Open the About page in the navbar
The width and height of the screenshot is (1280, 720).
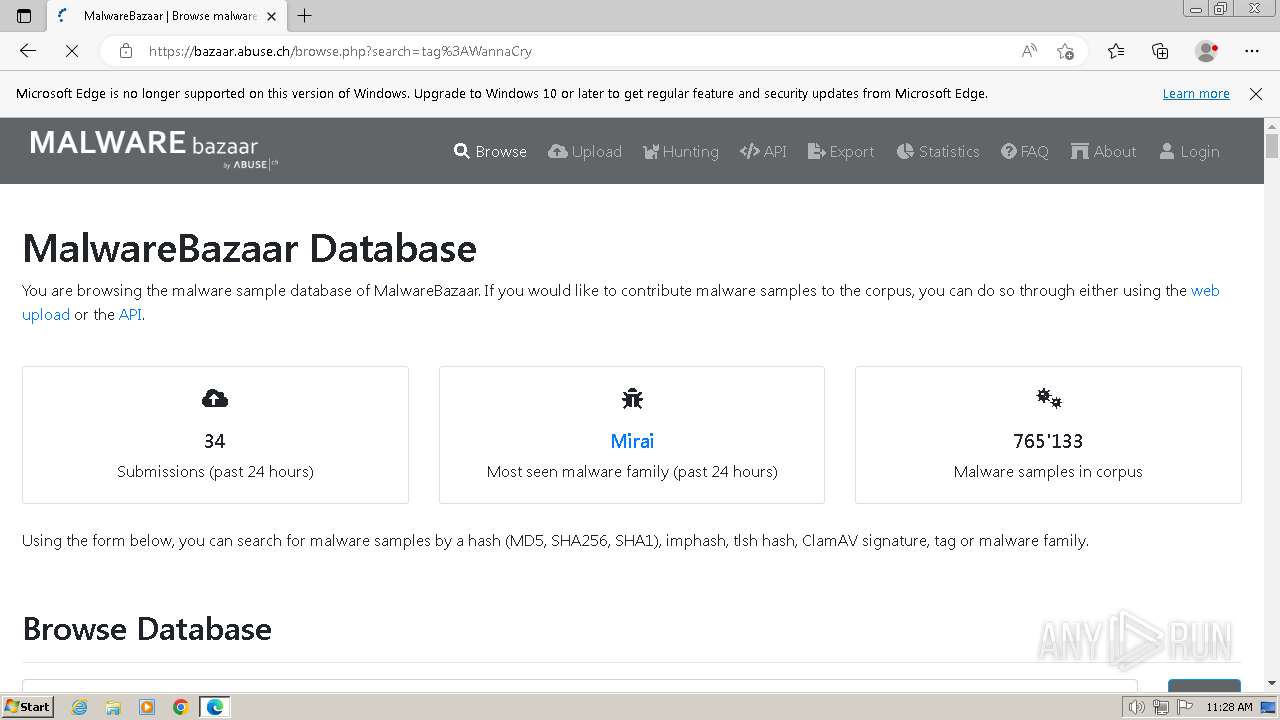click(x=1103, y=151)
